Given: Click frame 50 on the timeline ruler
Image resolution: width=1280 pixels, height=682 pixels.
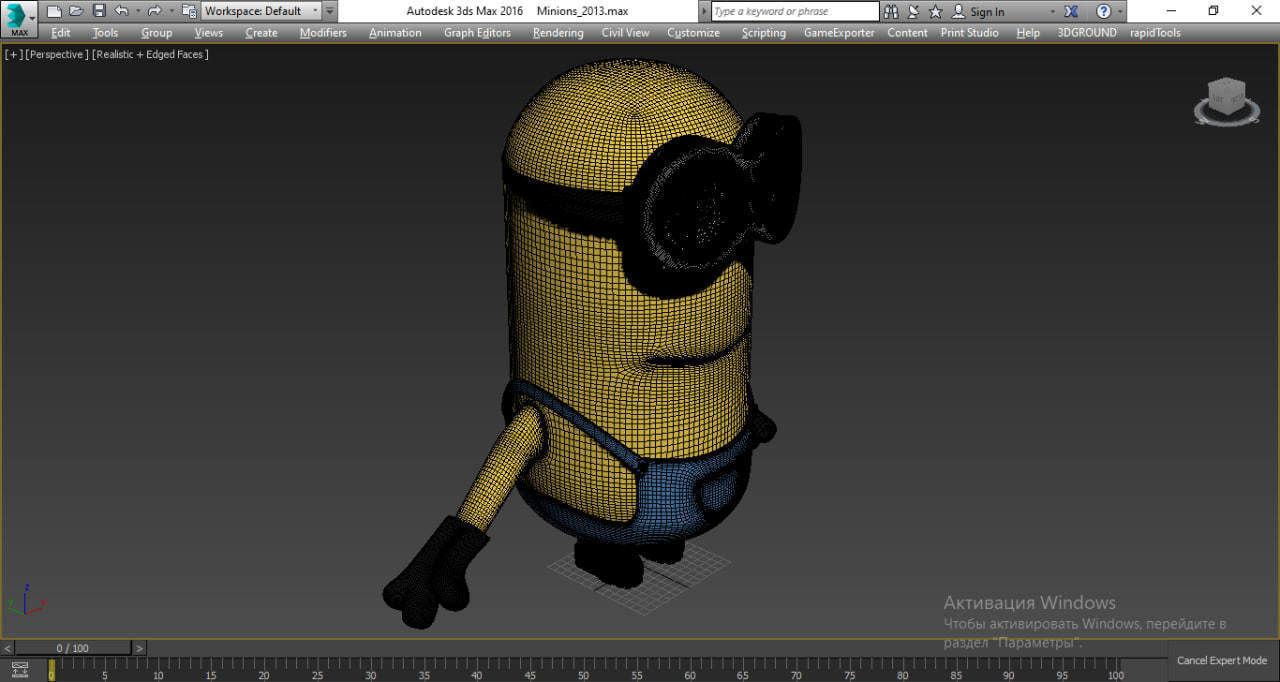Looking at the screenshot, I should [583, 675].
